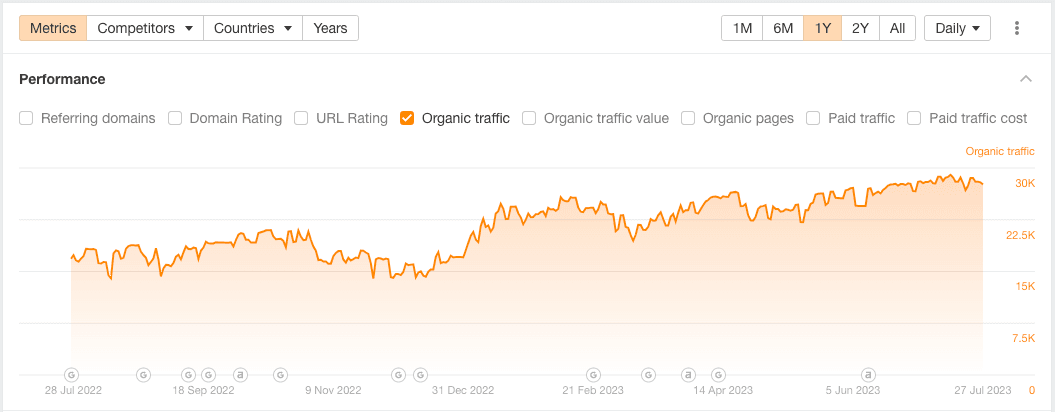Click the G marker above 21 Feb 2023
The height and width of the screenshot is (412, 1055).
coord(594,375)
